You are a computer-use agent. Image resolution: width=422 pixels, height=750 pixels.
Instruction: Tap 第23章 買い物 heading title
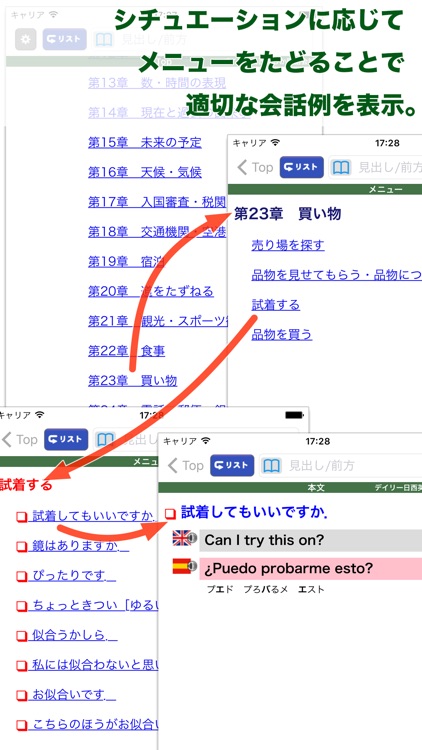(288, 214)
